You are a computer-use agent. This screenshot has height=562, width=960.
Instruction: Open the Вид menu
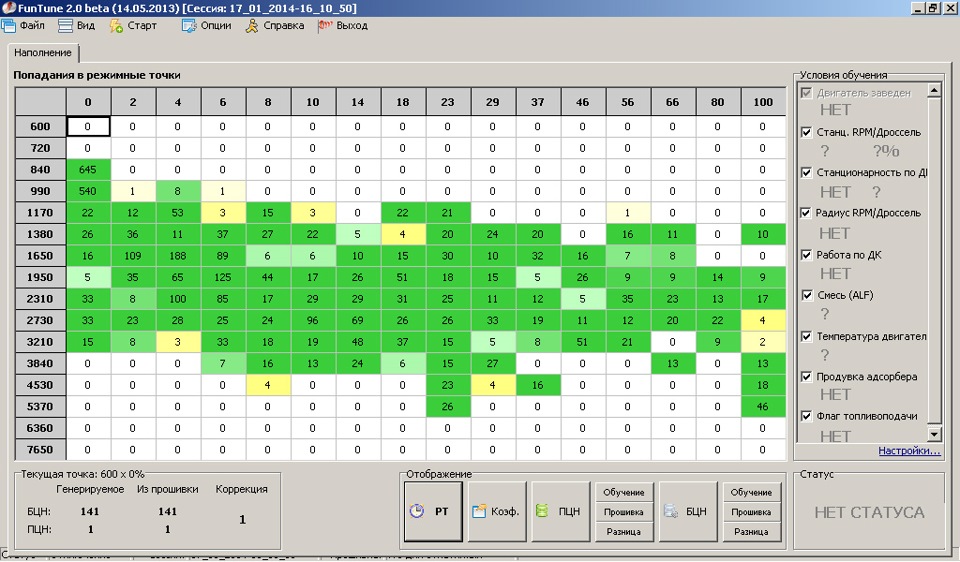coord(77,26)
